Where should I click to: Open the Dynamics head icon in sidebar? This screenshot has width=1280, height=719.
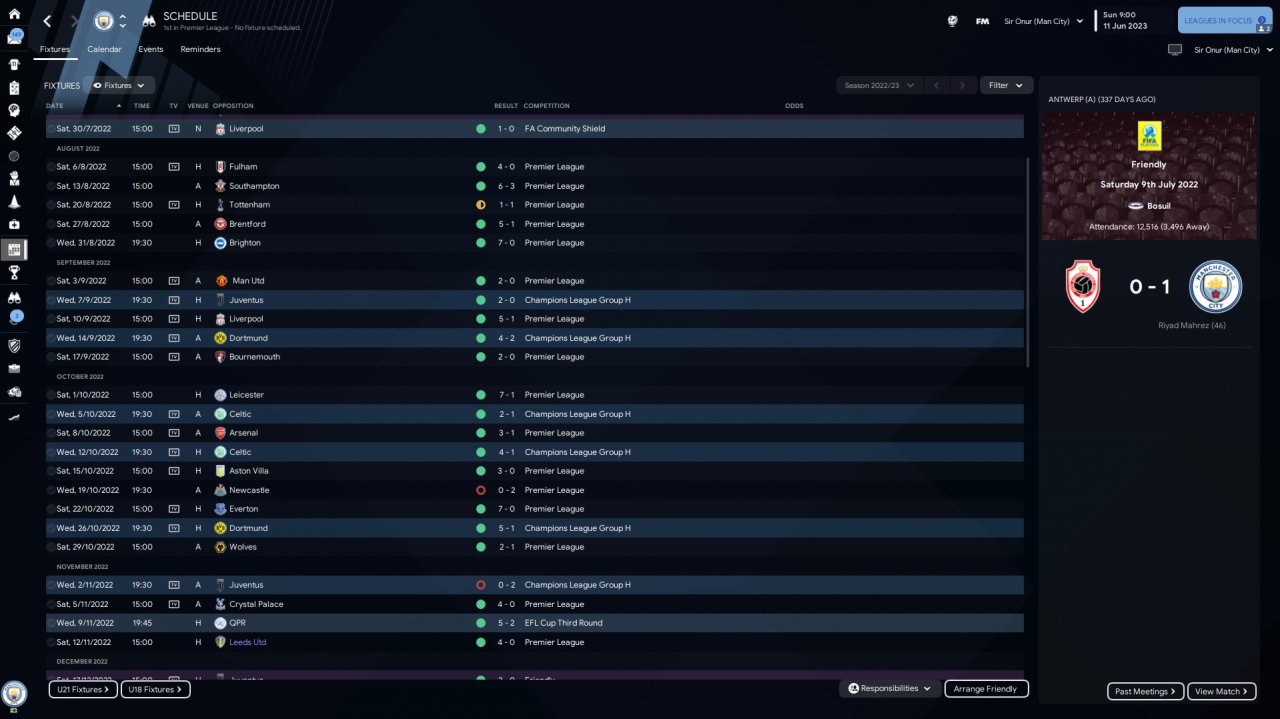coord(14,110)
